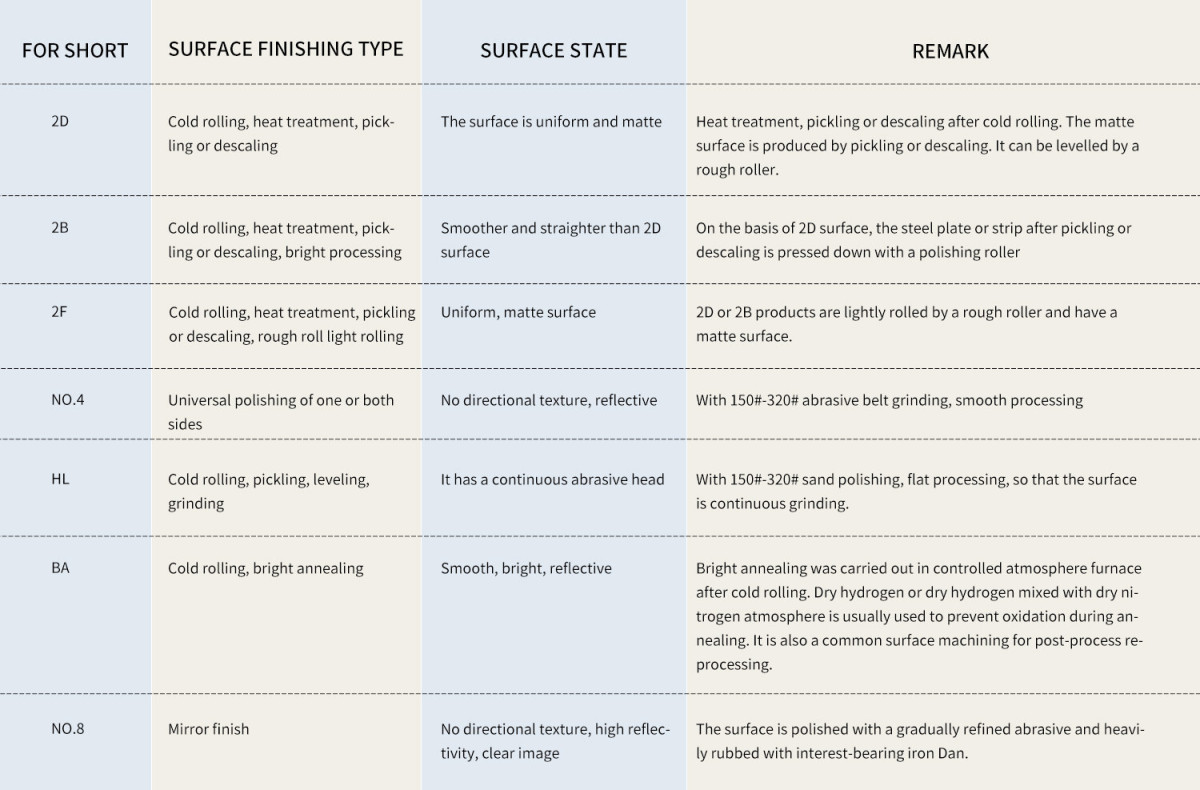Click the text about the continuous abrasive head
1200x790 pixels.
click(x=552, y=480)
